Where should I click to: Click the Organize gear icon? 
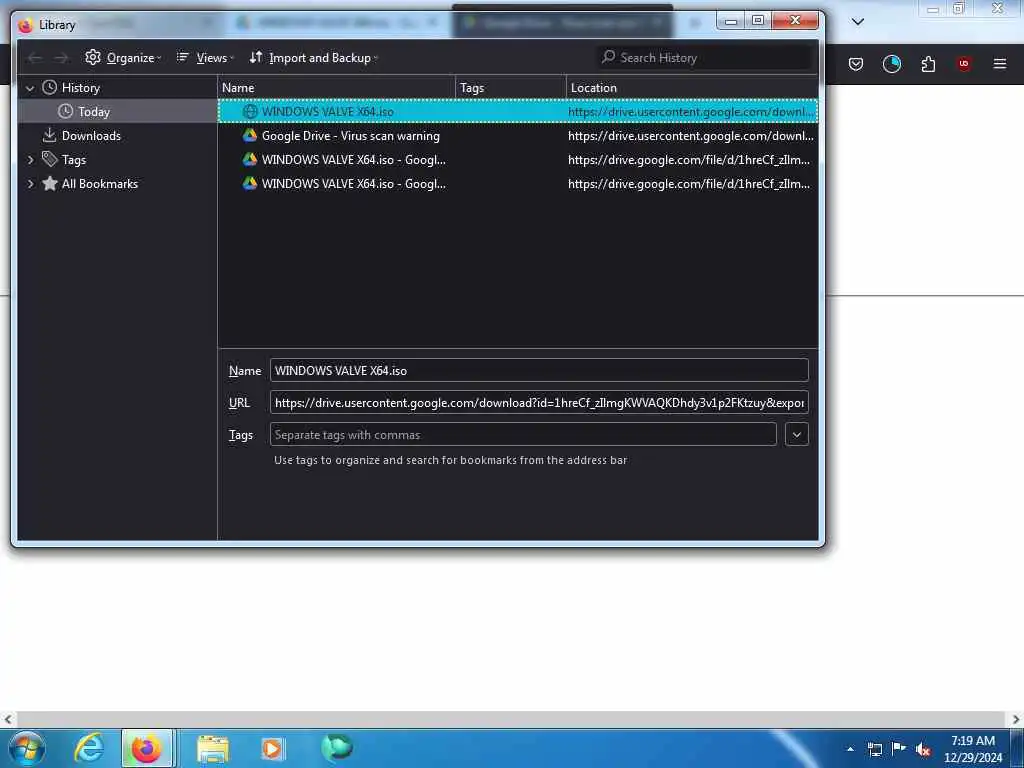93,57
